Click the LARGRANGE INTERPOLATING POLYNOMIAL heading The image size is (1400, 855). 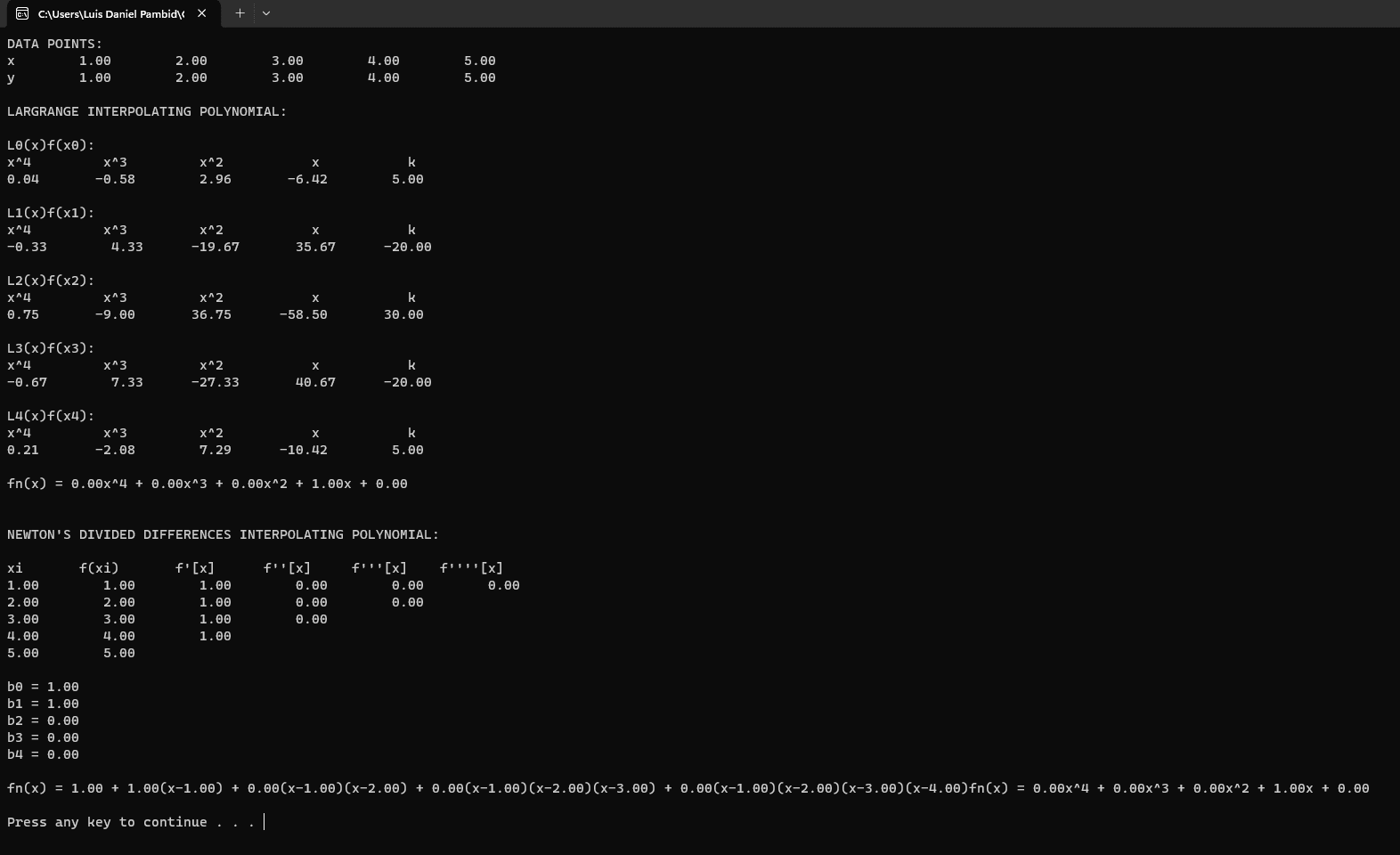147,111
